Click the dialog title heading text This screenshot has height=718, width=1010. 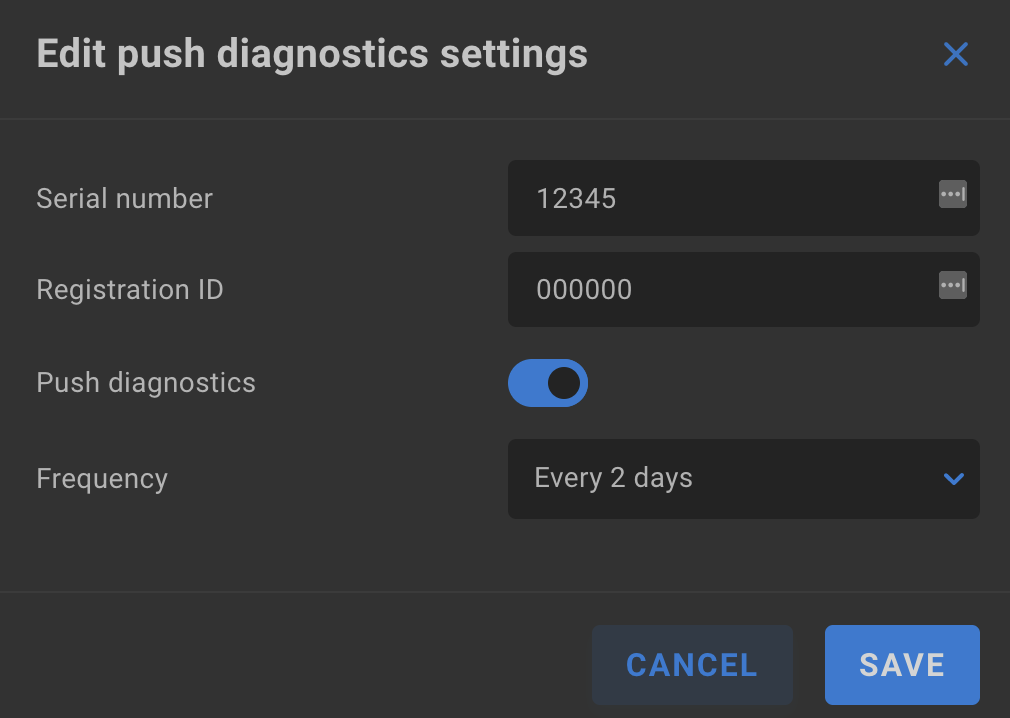(312, 54)
